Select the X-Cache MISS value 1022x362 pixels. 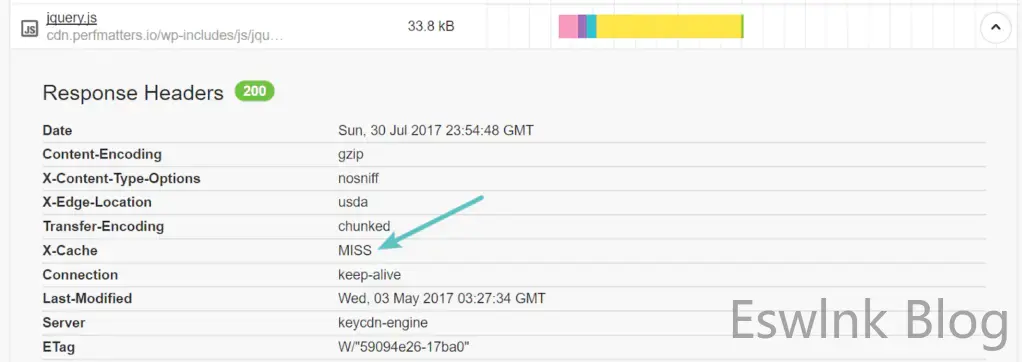(355, 250)
